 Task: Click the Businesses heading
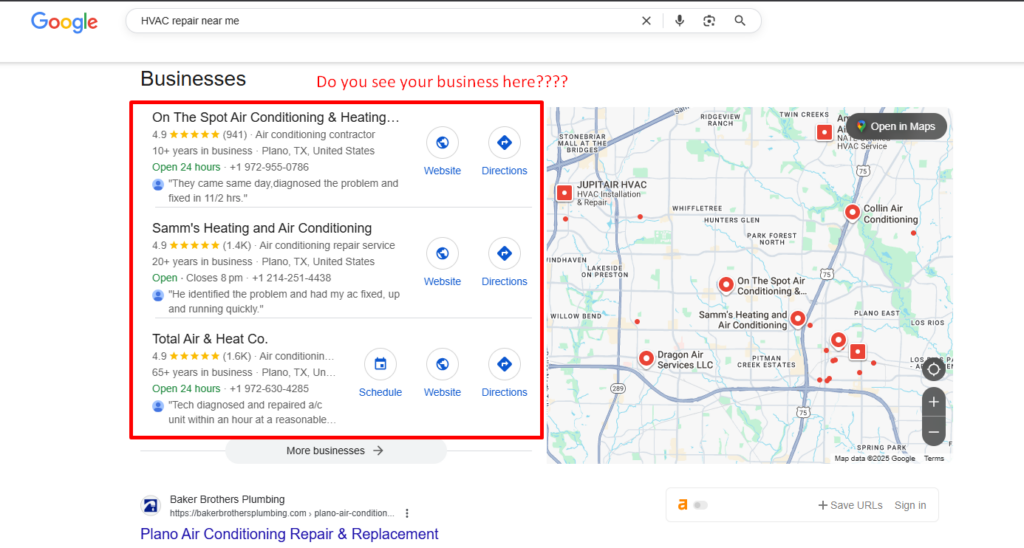193,79
